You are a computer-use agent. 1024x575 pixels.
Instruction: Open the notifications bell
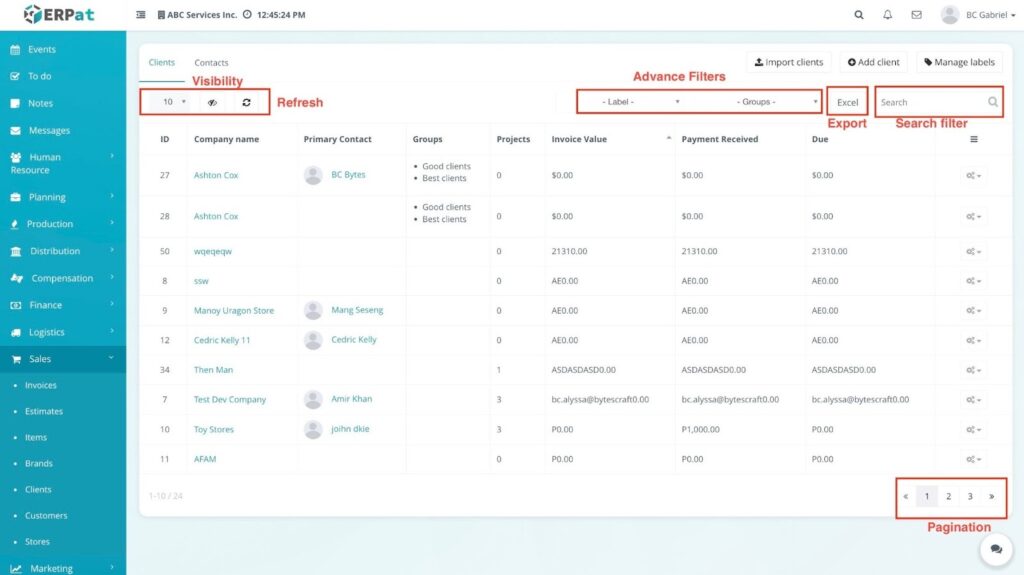point(888,15)
